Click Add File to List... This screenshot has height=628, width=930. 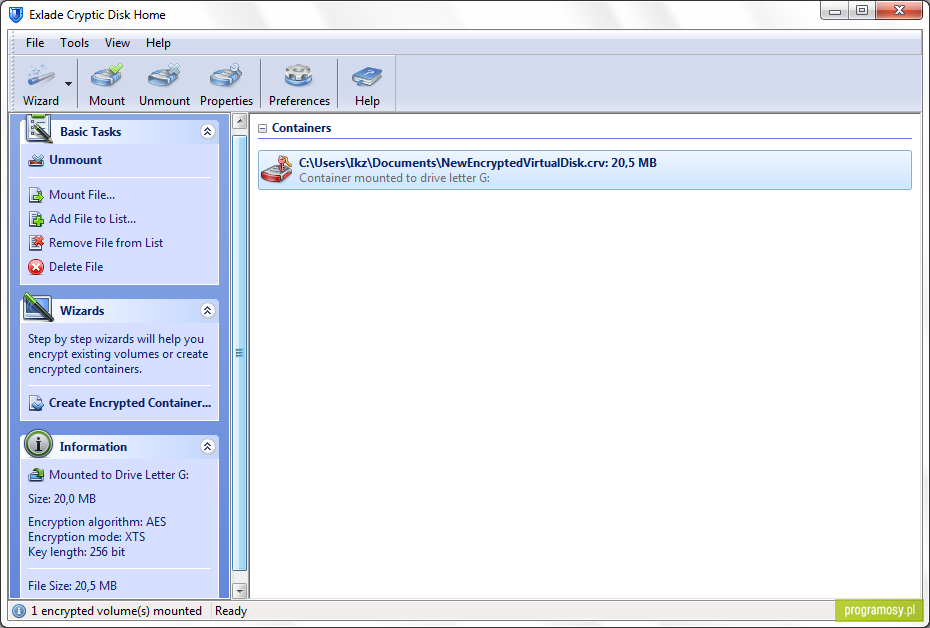[x=93, y=219]
